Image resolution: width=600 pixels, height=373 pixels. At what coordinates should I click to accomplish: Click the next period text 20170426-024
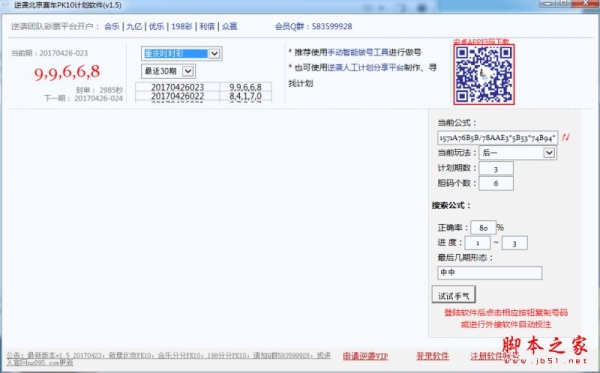pyautogui.click(x=98, y=98)
